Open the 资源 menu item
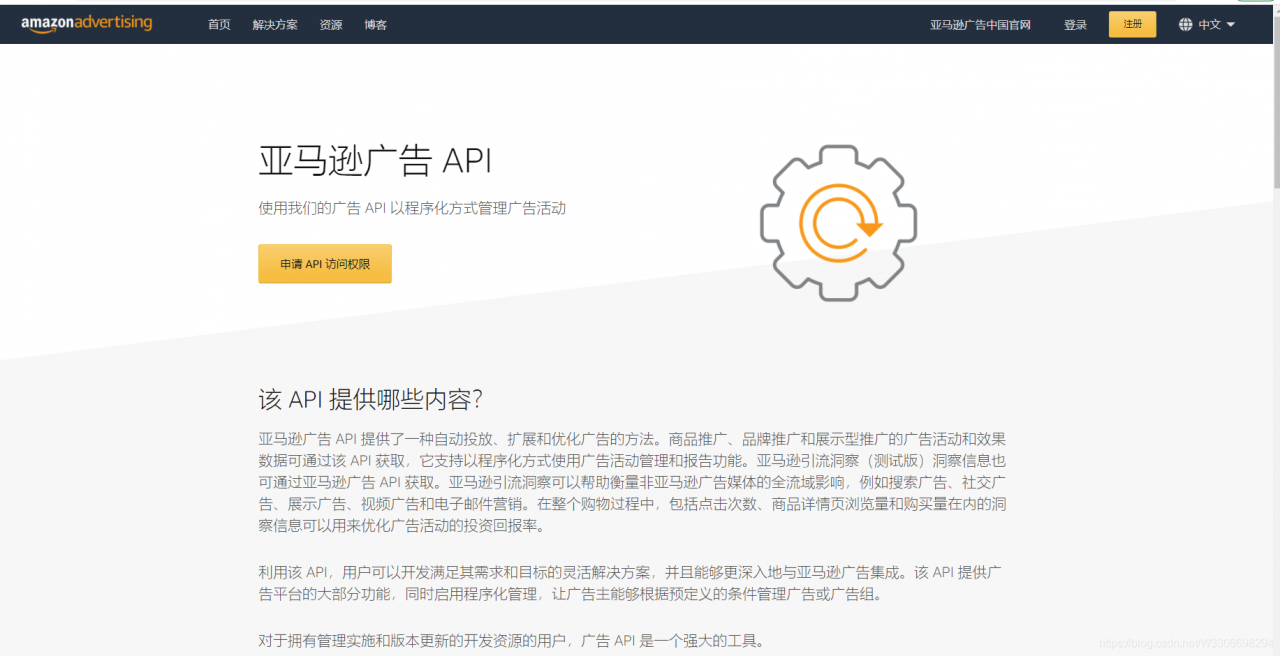Image resolution: width=1280 pixels, height=656 pixels. coord(331,25)
